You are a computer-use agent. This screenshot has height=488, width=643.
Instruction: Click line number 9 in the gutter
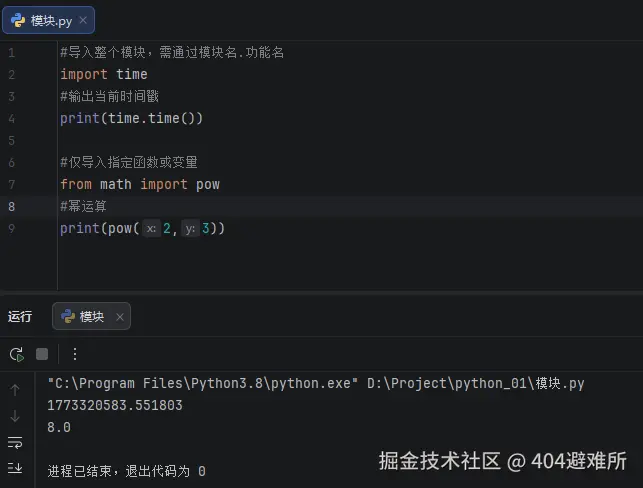(11, 228)
